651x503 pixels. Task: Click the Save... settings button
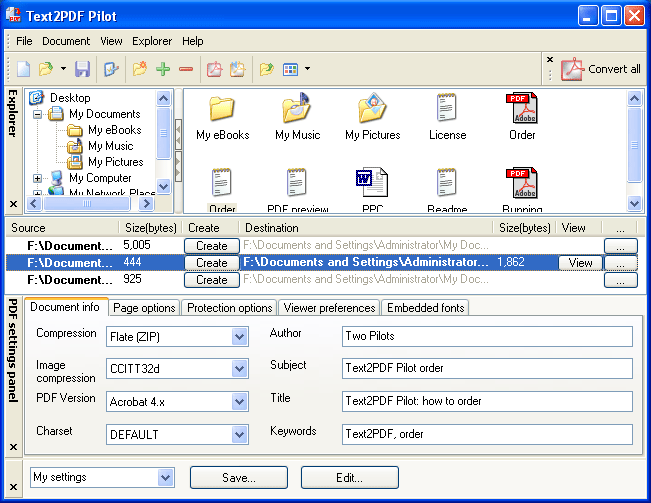coord(239,478)
